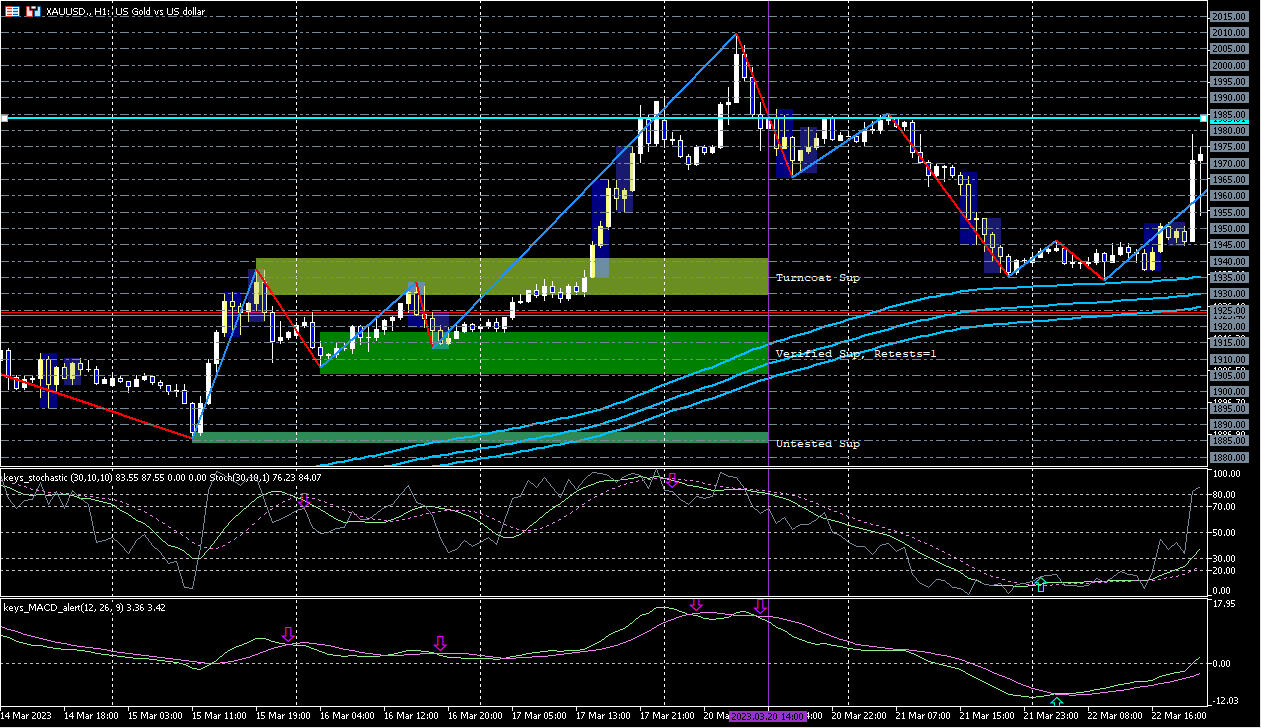Click the 1960.00 price scale label
Screen dimensions: 1261x728
click(1228, 196)
